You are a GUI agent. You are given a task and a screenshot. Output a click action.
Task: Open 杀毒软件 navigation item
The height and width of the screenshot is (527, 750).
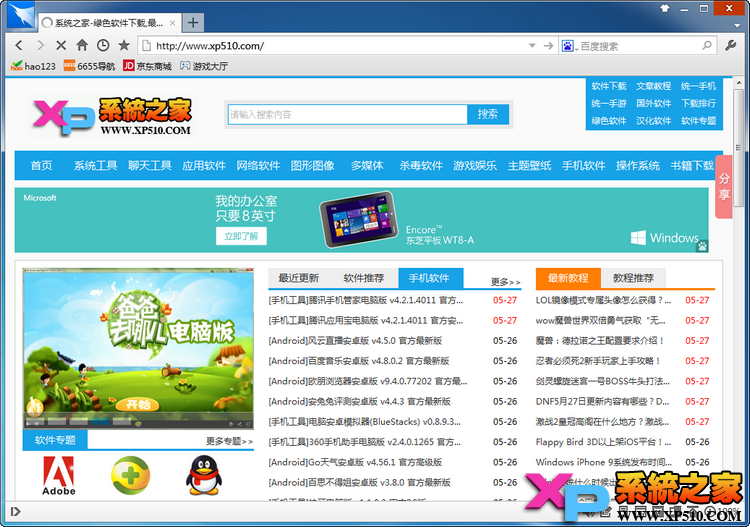click(x=421, y=165)
